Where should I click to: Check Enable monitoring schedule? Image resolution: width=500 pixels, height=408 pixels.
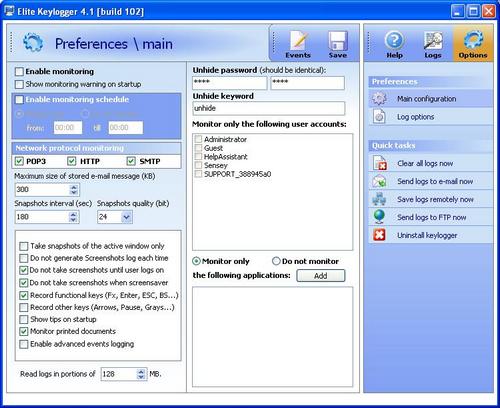19,100
